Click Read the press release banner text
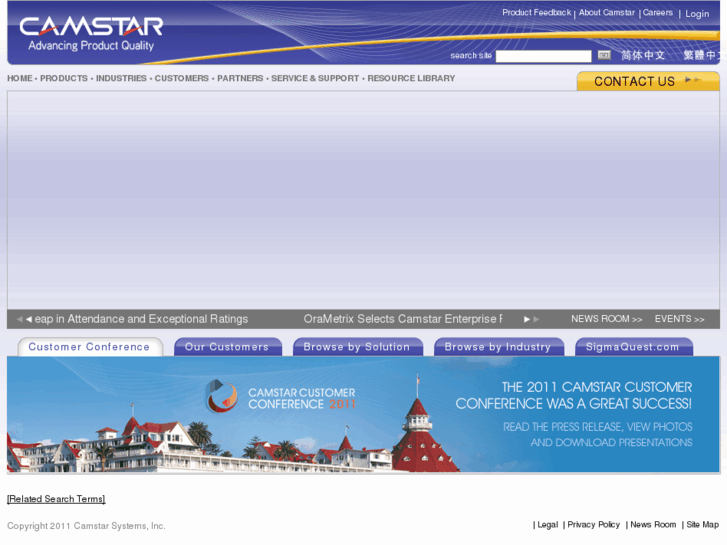Viewport: 727px width, 545px height. tap(598, 435)
